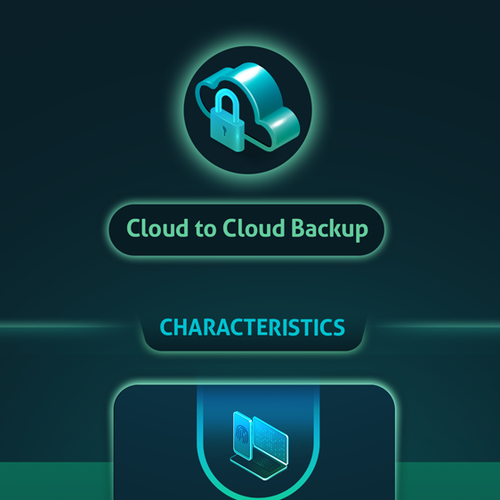Viewport: 500px width, 500px height.
Task: Click the dark card panel right of the shield
Action: [x=357, y=443]
